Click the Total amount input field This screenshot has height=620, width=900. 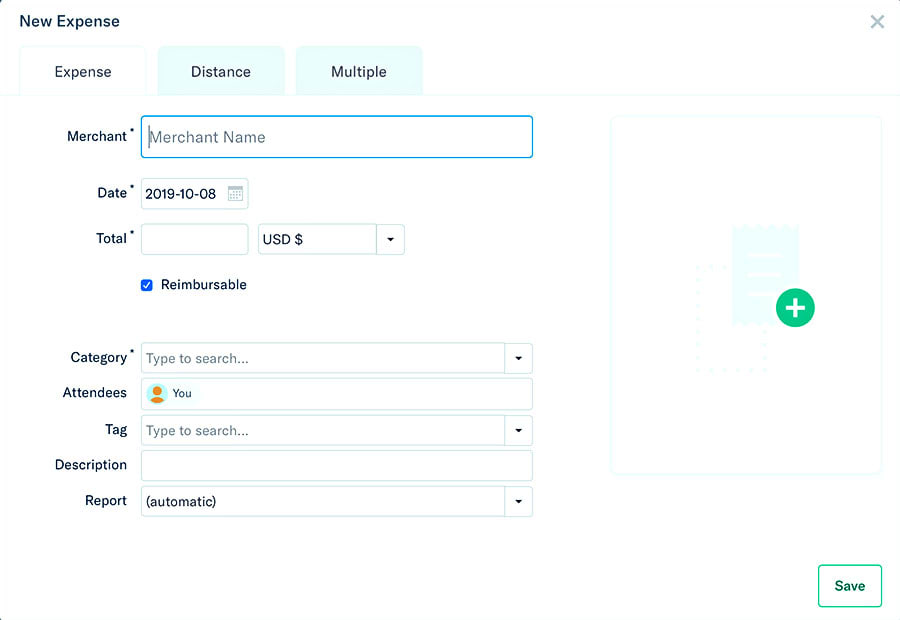click(x=195, y=239)
